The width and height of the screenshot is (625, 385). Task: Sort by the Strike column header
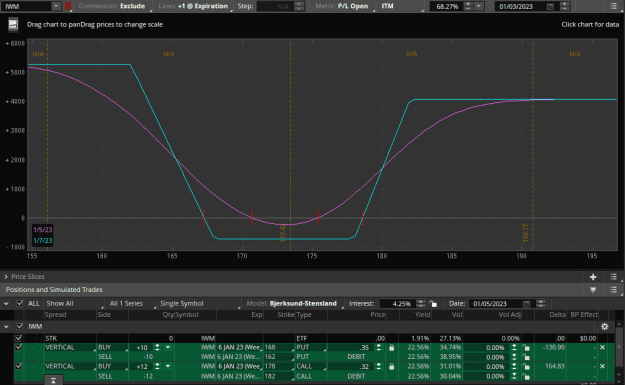click(285, 315)
